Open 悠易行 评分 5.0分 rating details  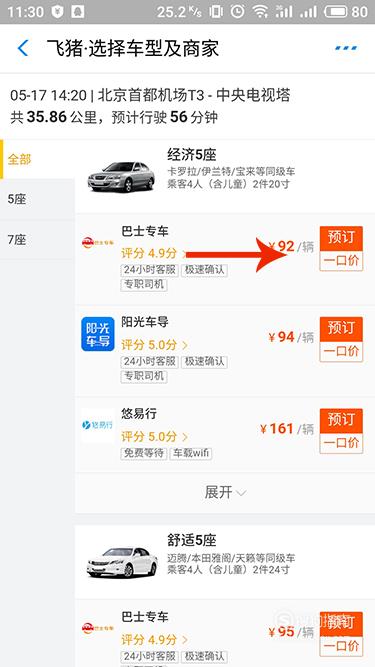(154, 436)
